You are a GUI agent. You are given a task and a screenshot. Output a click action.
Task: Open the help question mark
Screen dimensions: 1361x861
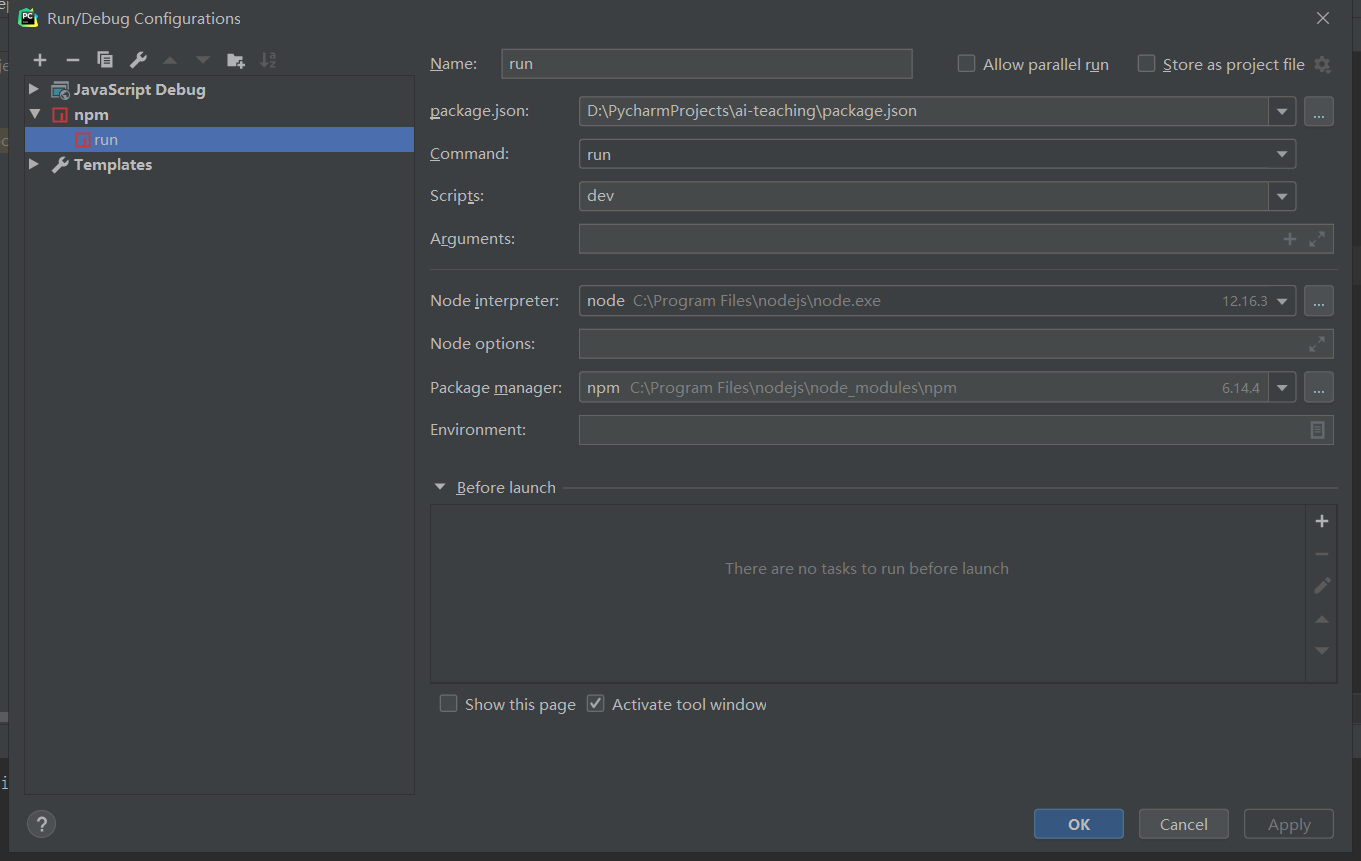click(41, 824)
